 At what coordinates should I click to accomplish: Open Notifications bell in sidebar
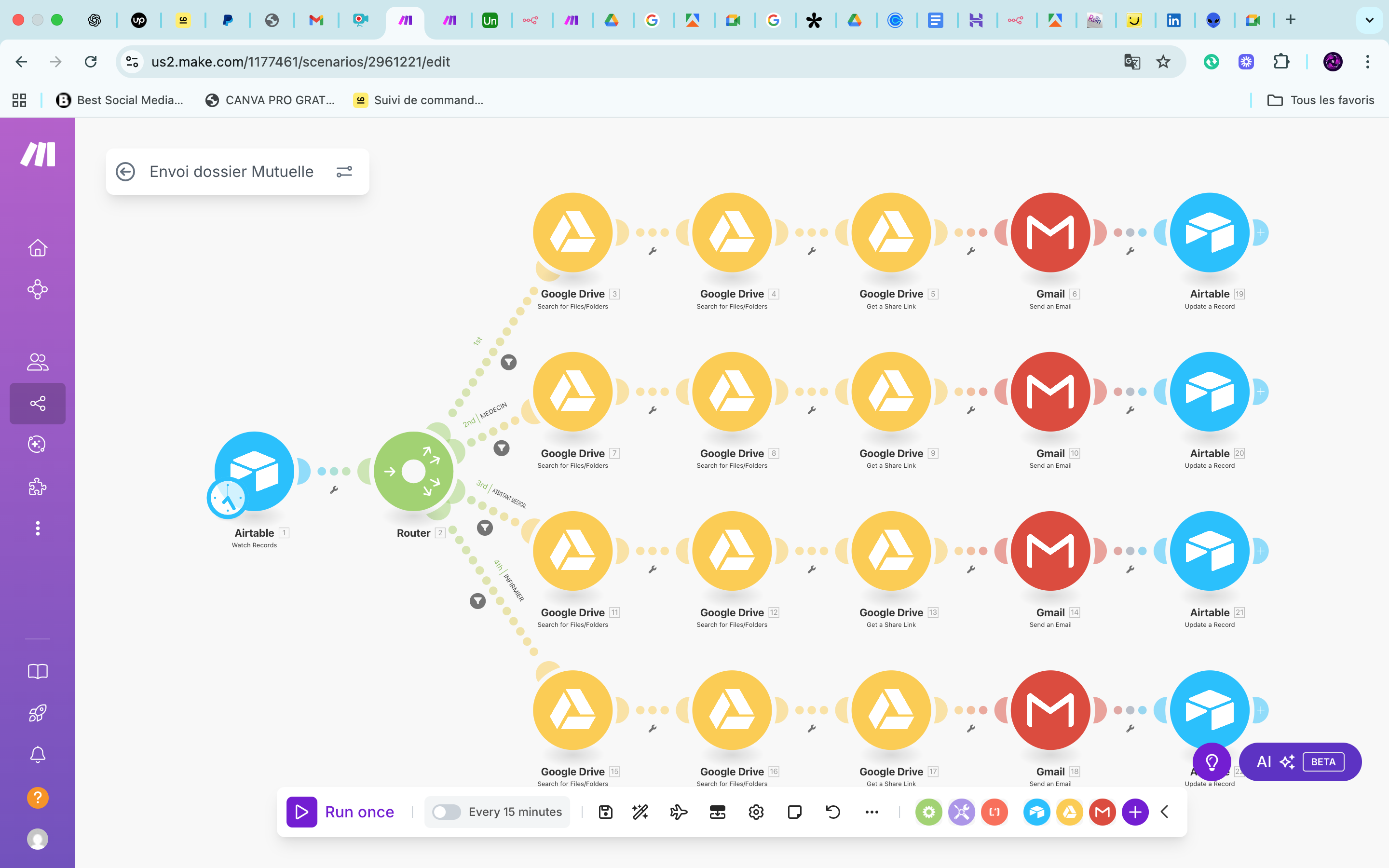point(38,754)
